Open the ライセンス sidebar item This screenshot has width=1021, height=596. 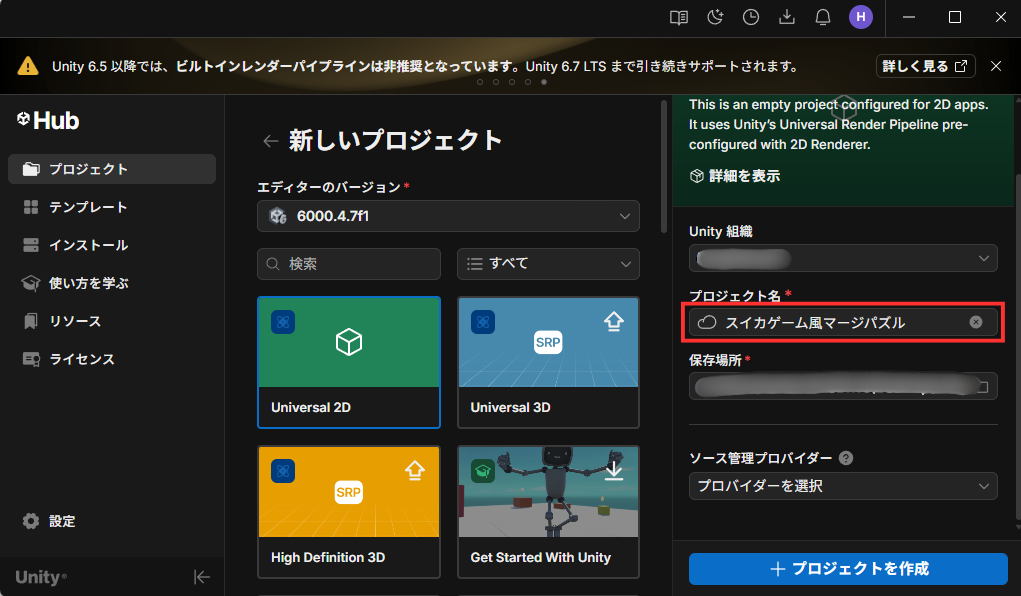tap(112, 359)
